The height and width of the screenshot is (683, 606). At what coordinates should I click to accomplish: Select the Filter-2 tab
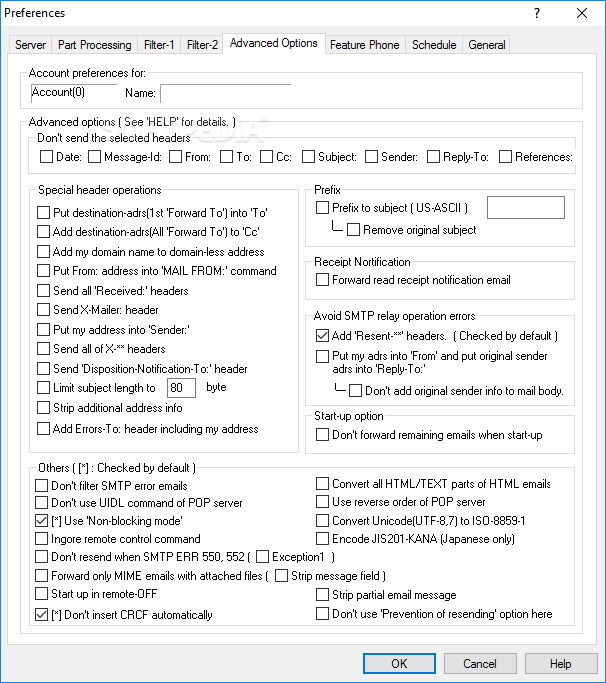pos(202,45)
